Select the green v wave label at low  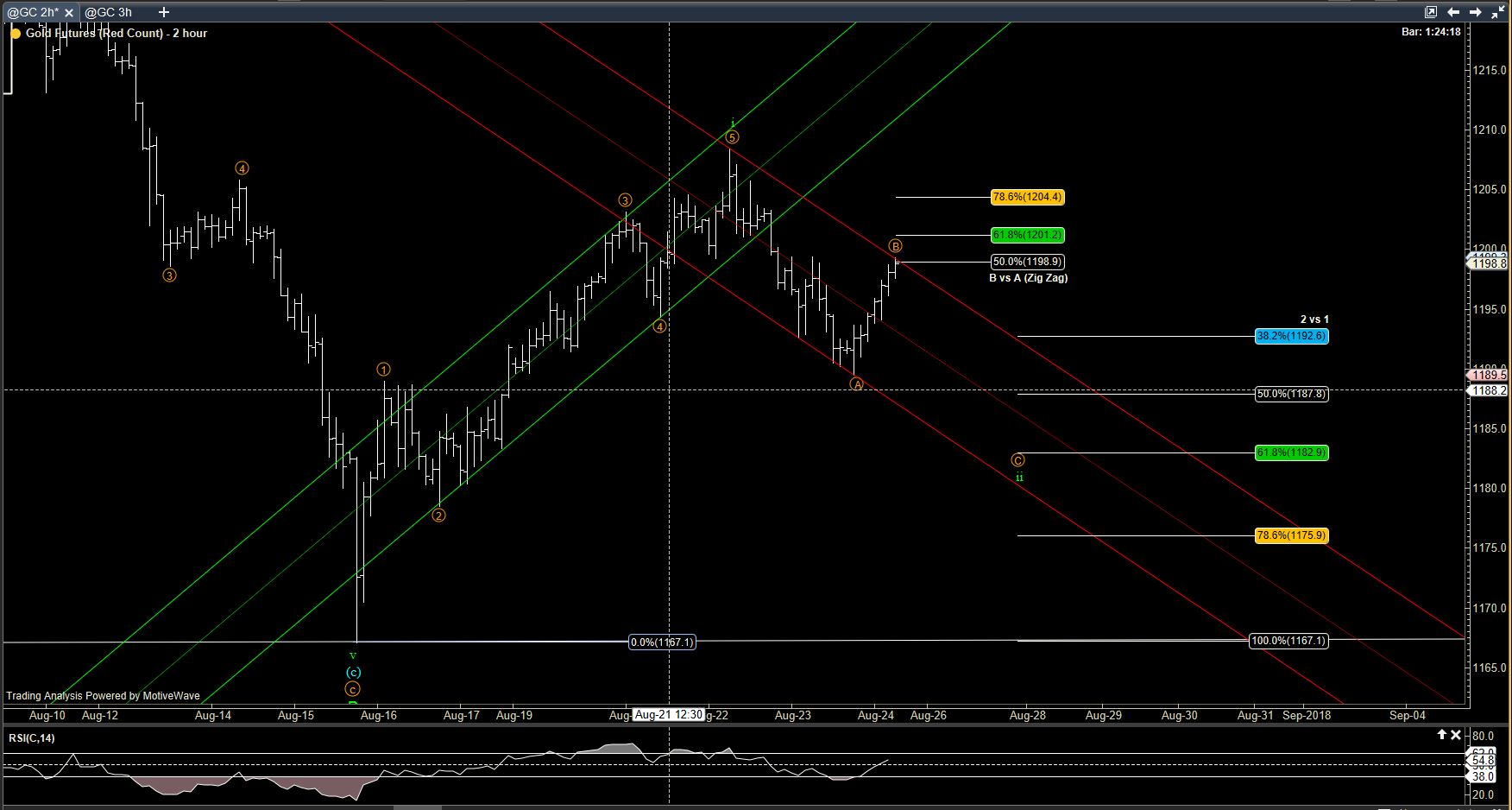coord(352,656)
